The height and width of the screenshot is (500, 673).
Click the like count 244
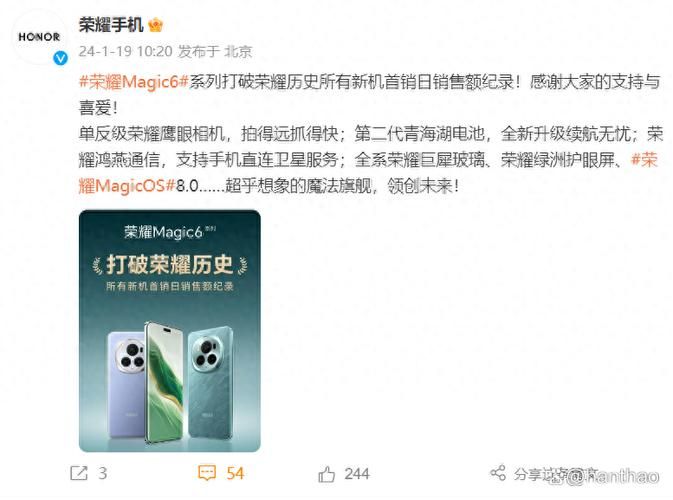tap(356, 474)
